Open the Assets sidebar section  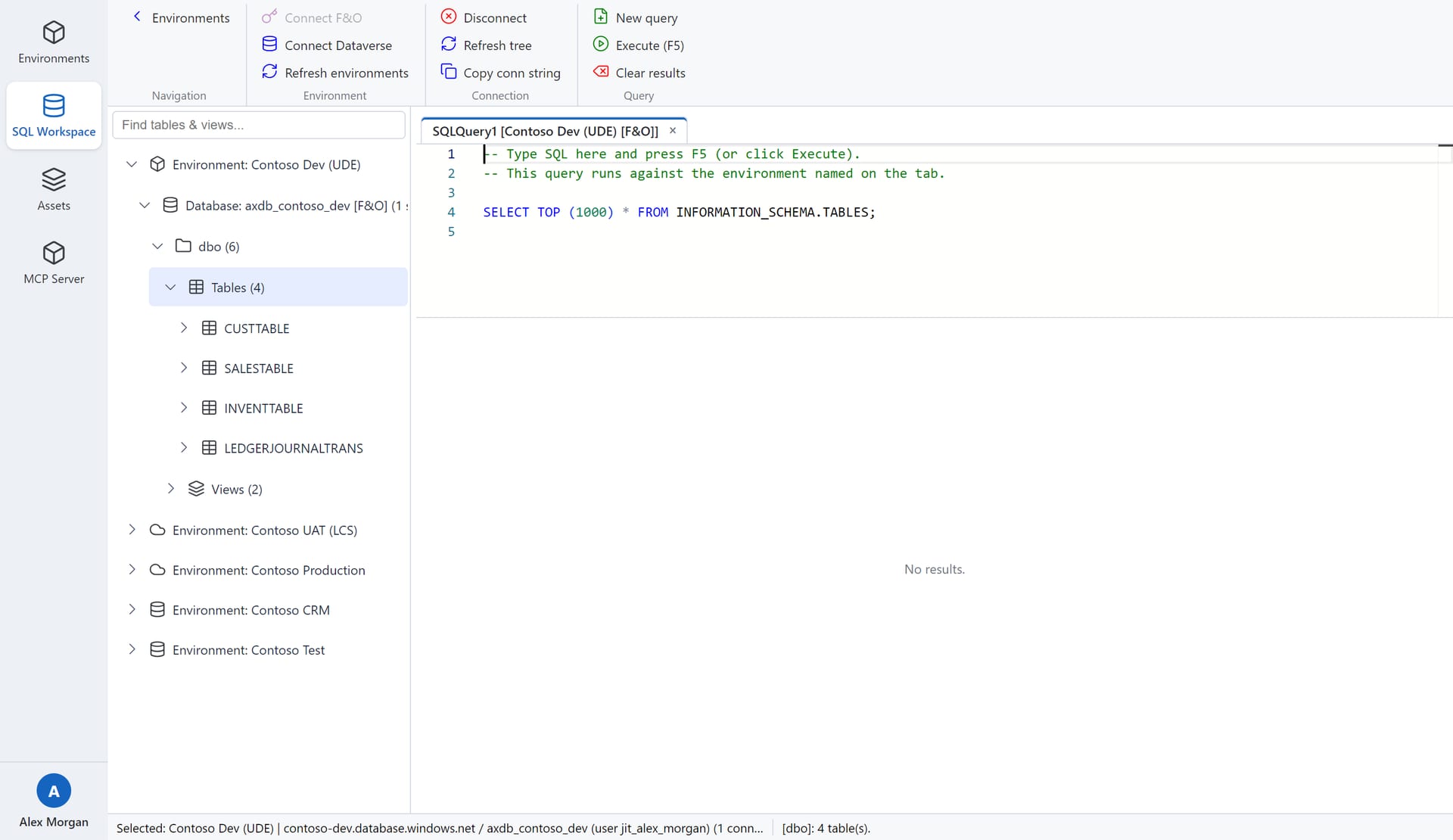point(54,189)
